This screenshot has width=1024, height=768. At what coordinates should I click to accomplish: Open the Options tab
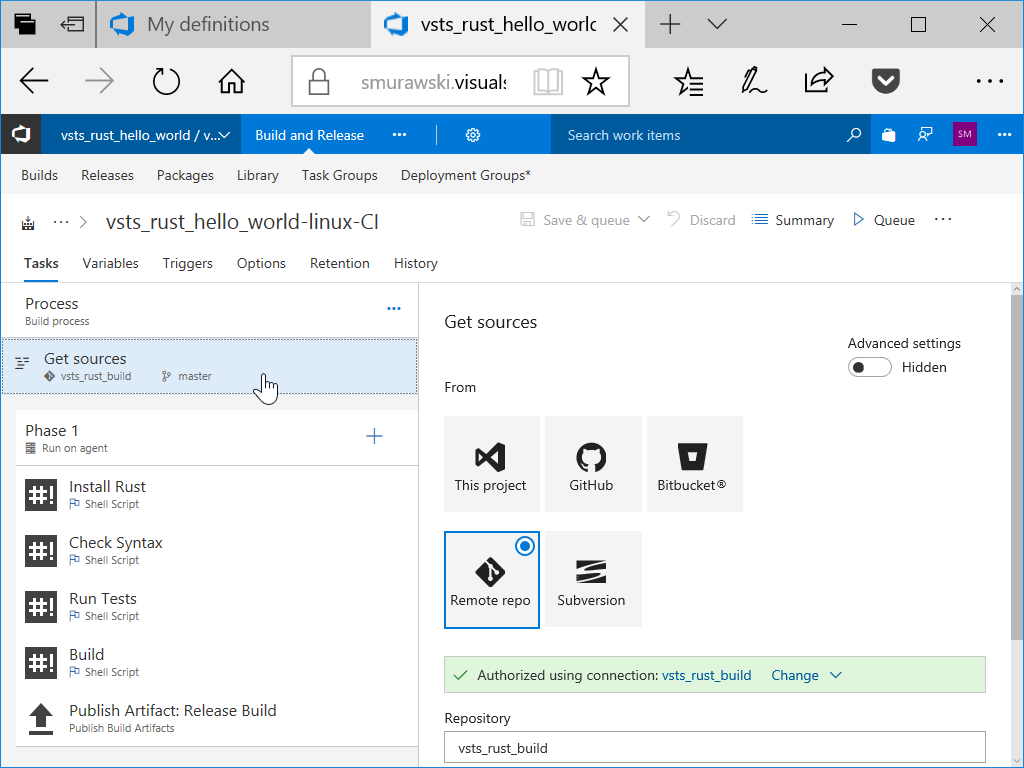point(261,263)
